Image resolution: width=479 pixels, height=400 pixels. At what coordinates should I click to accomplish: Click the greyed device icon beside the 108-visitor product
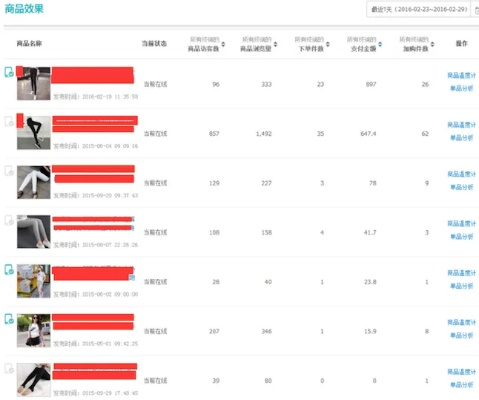9,220
